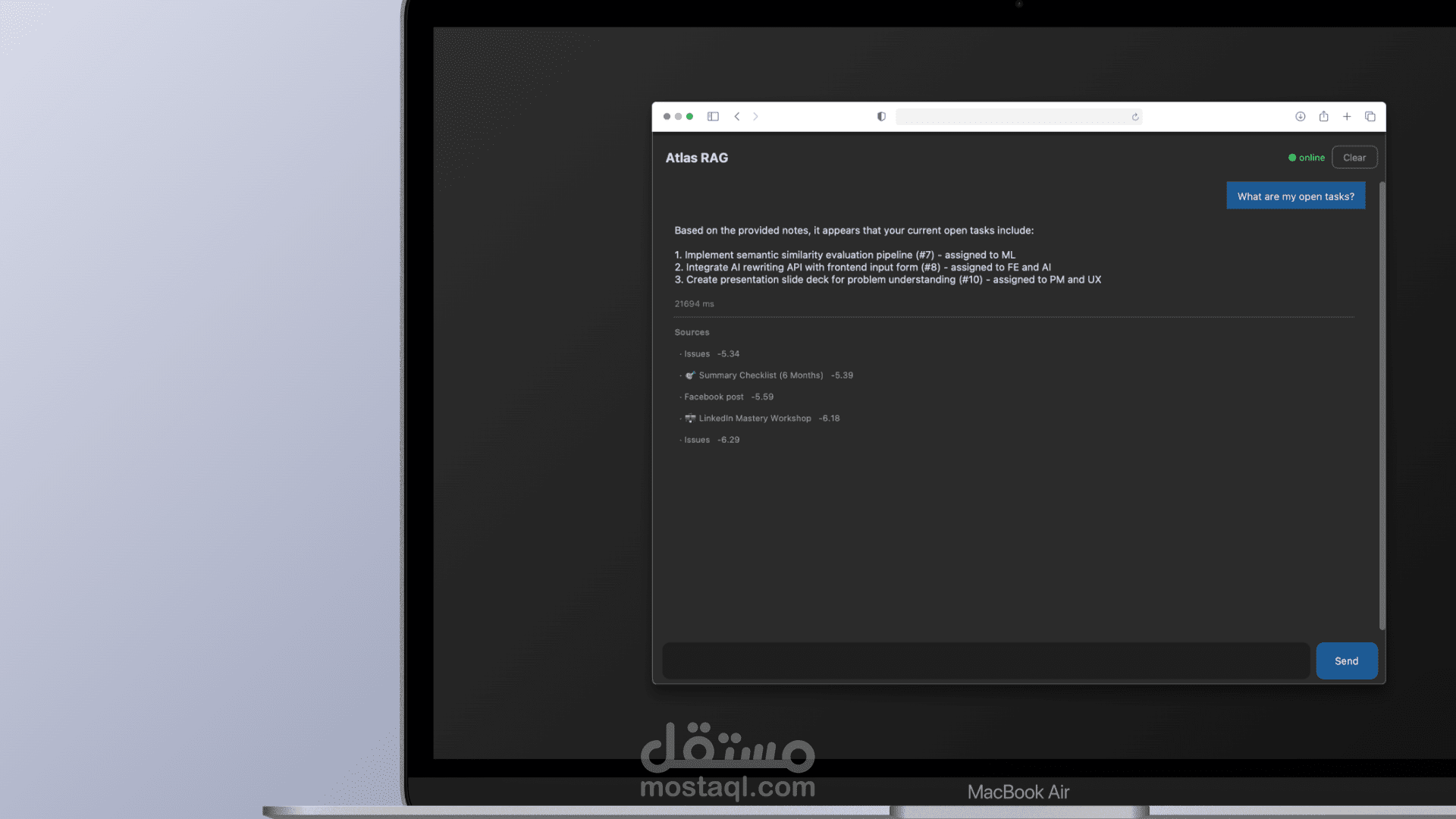Click the Clear button

coord(1354,157)
